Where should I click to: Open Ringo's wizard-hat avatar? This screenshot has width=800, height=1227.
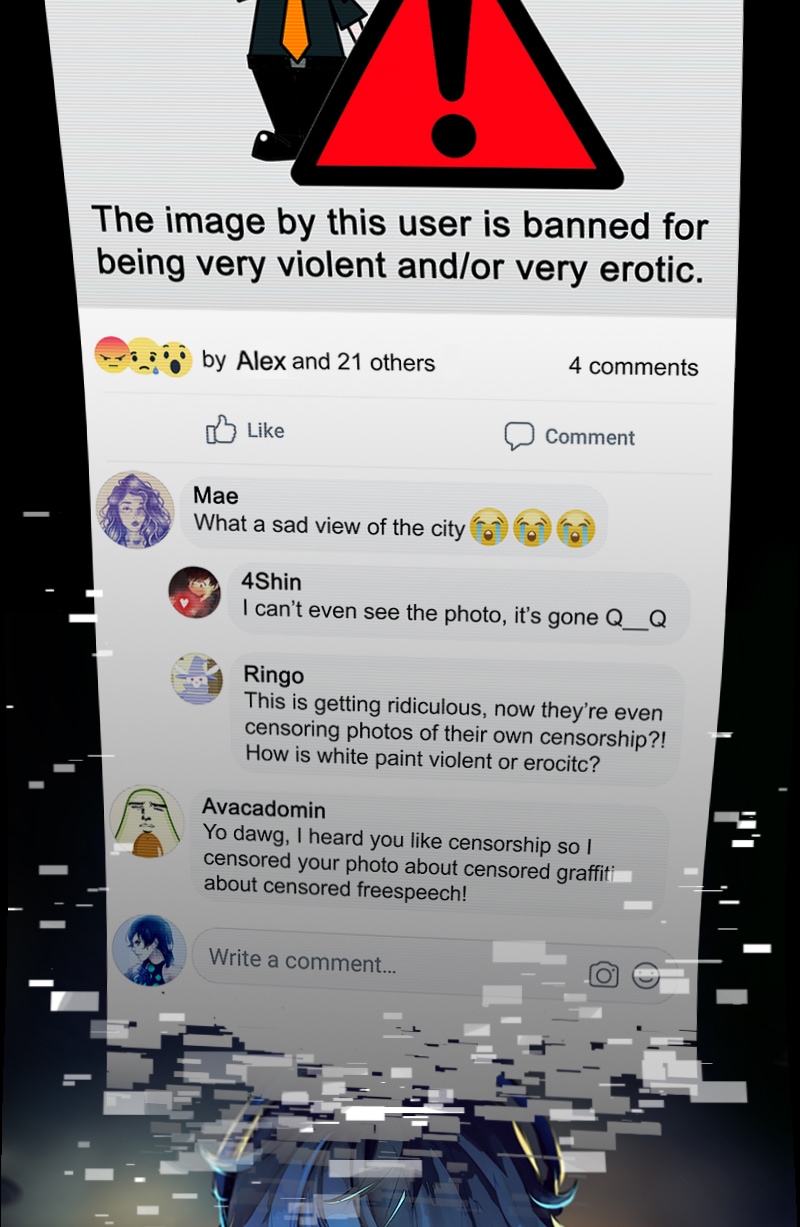point(196,679)
